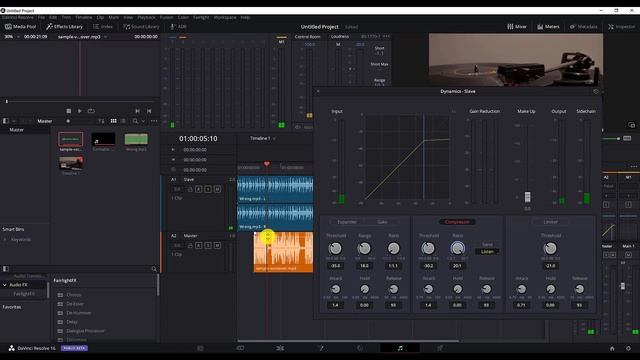Viewport: 640px width, 360px height.
Task: Stop playback in the source viewer
Action: pyautogui.click(x=69, y=111)
